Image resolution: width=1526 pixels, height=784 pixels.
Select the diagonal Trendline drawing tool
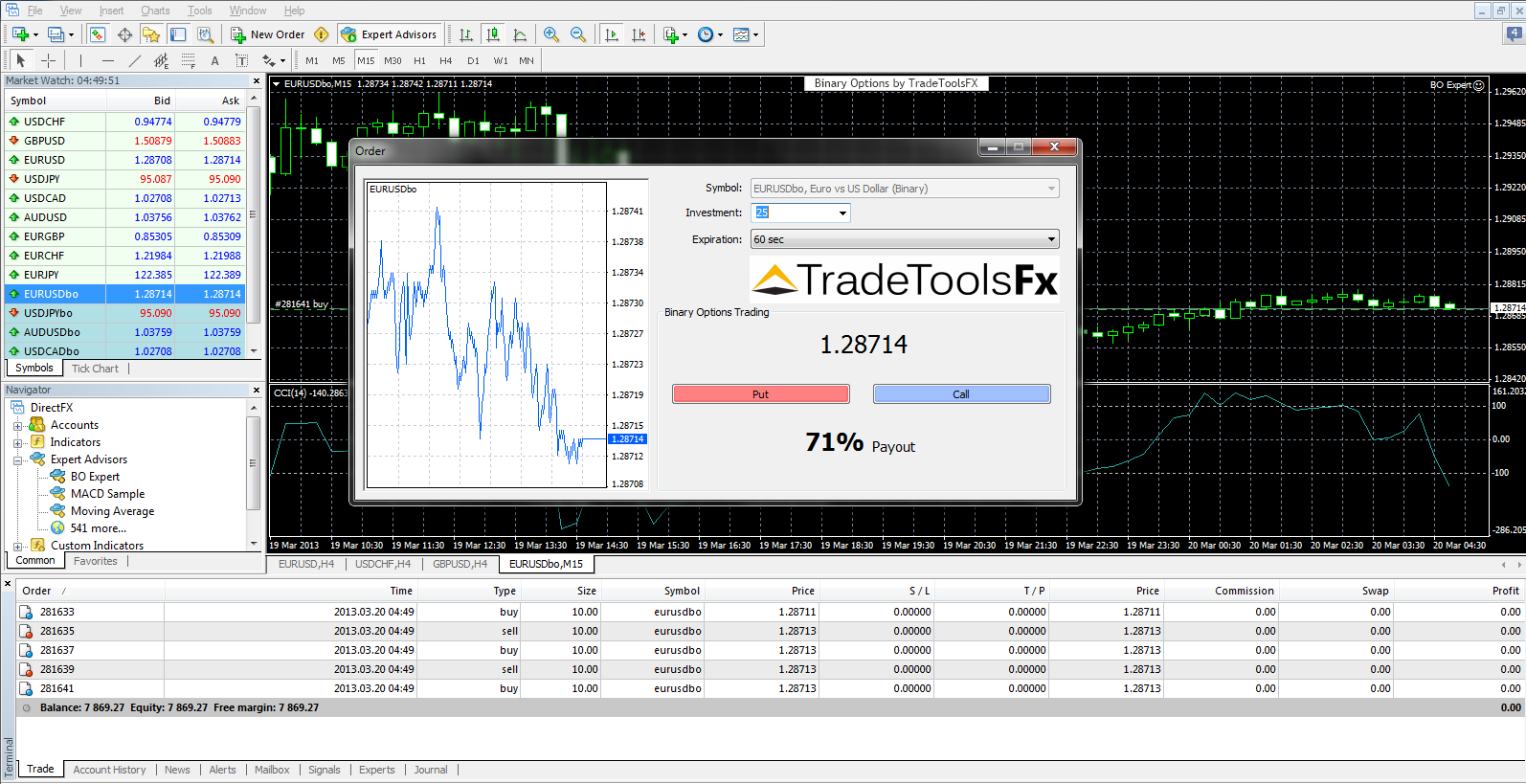pyautogui.click(x=135, y=60)
